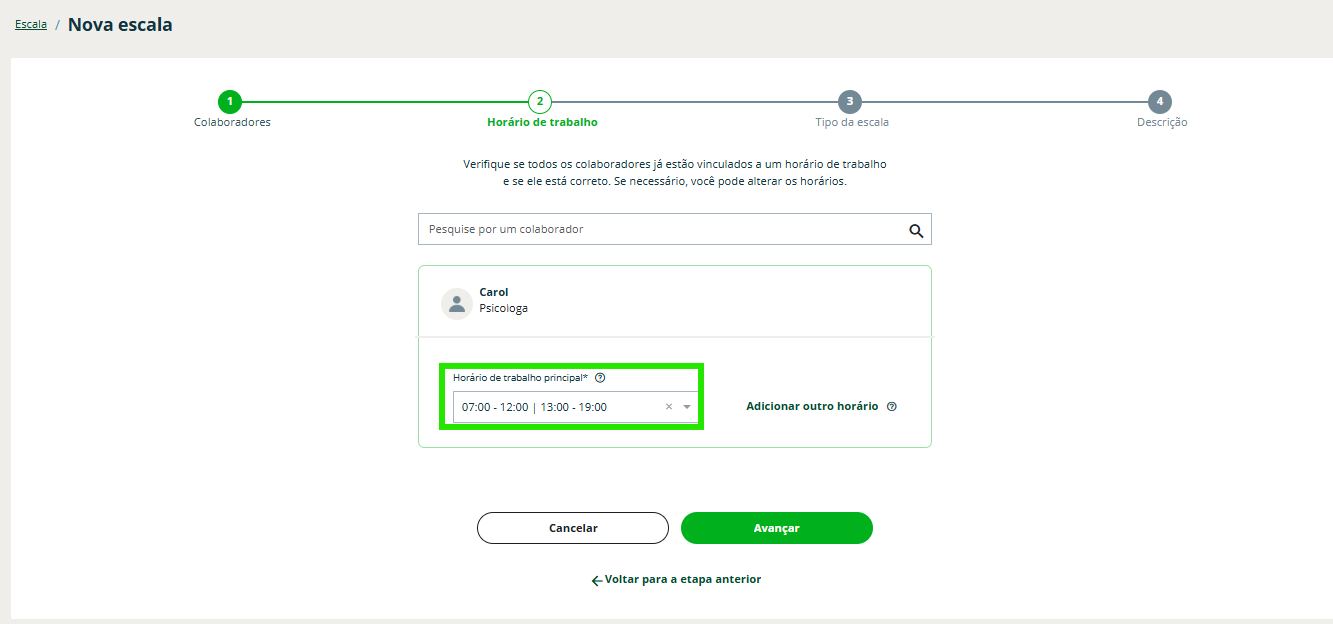The width and height of the screenshot is (1333, 624).
Task: Click help icon next to Adicionar outro horário
Action: click(892, 407)
